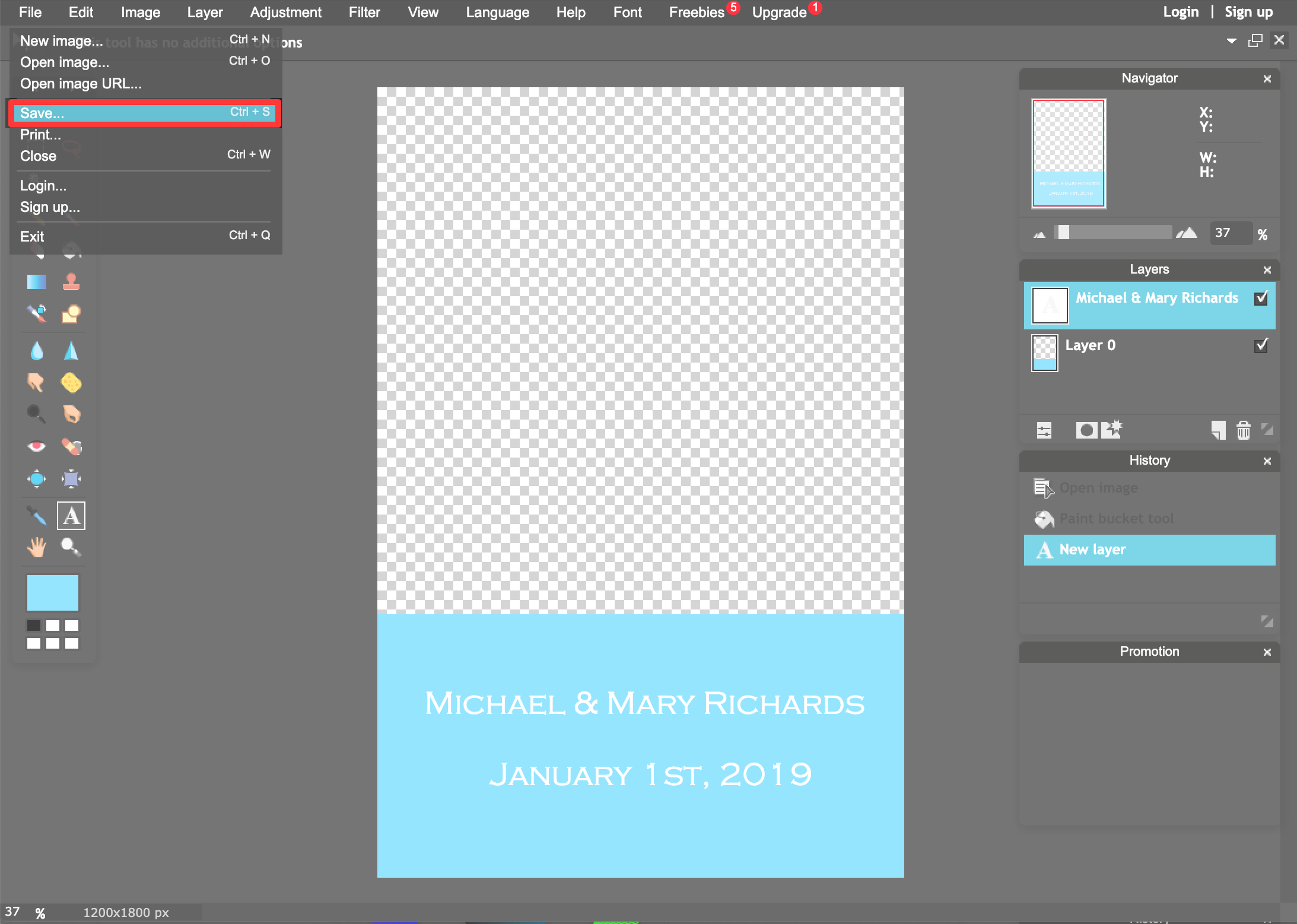
Task: Select the Clone stamp tool
Action: click(71, 281)
